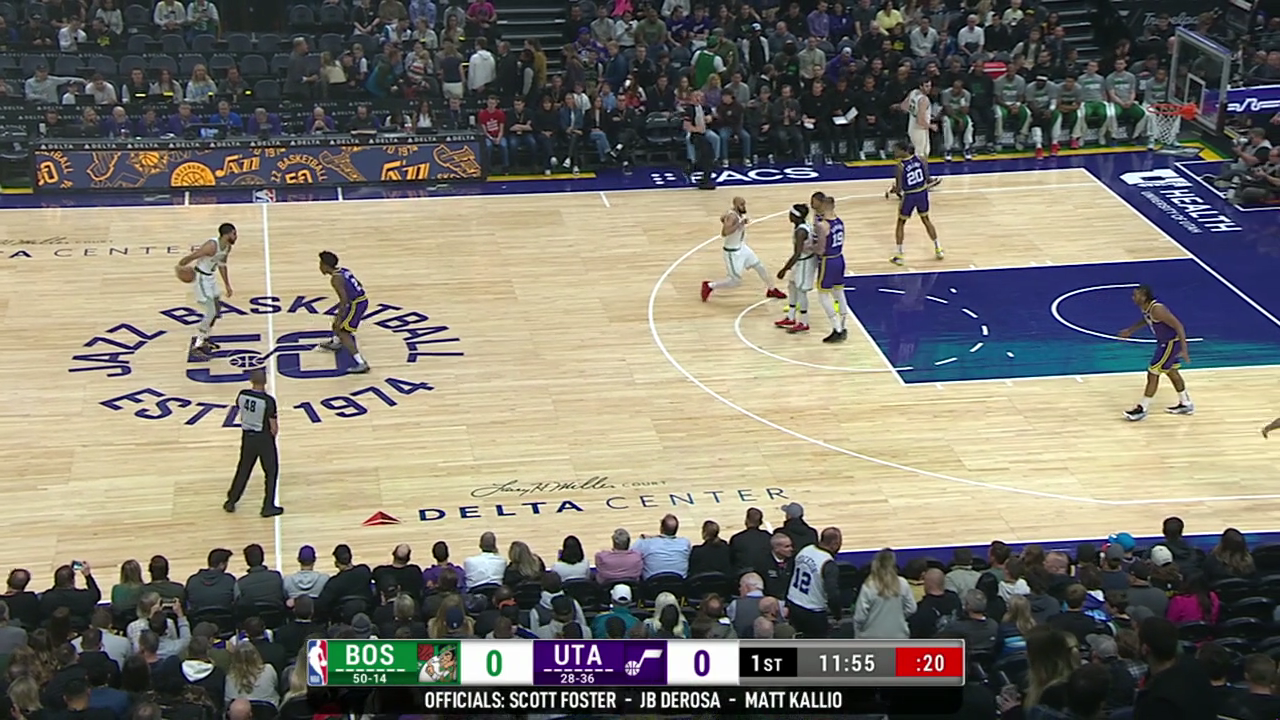Click the 11:55 game clock

[x=846, y=663]
